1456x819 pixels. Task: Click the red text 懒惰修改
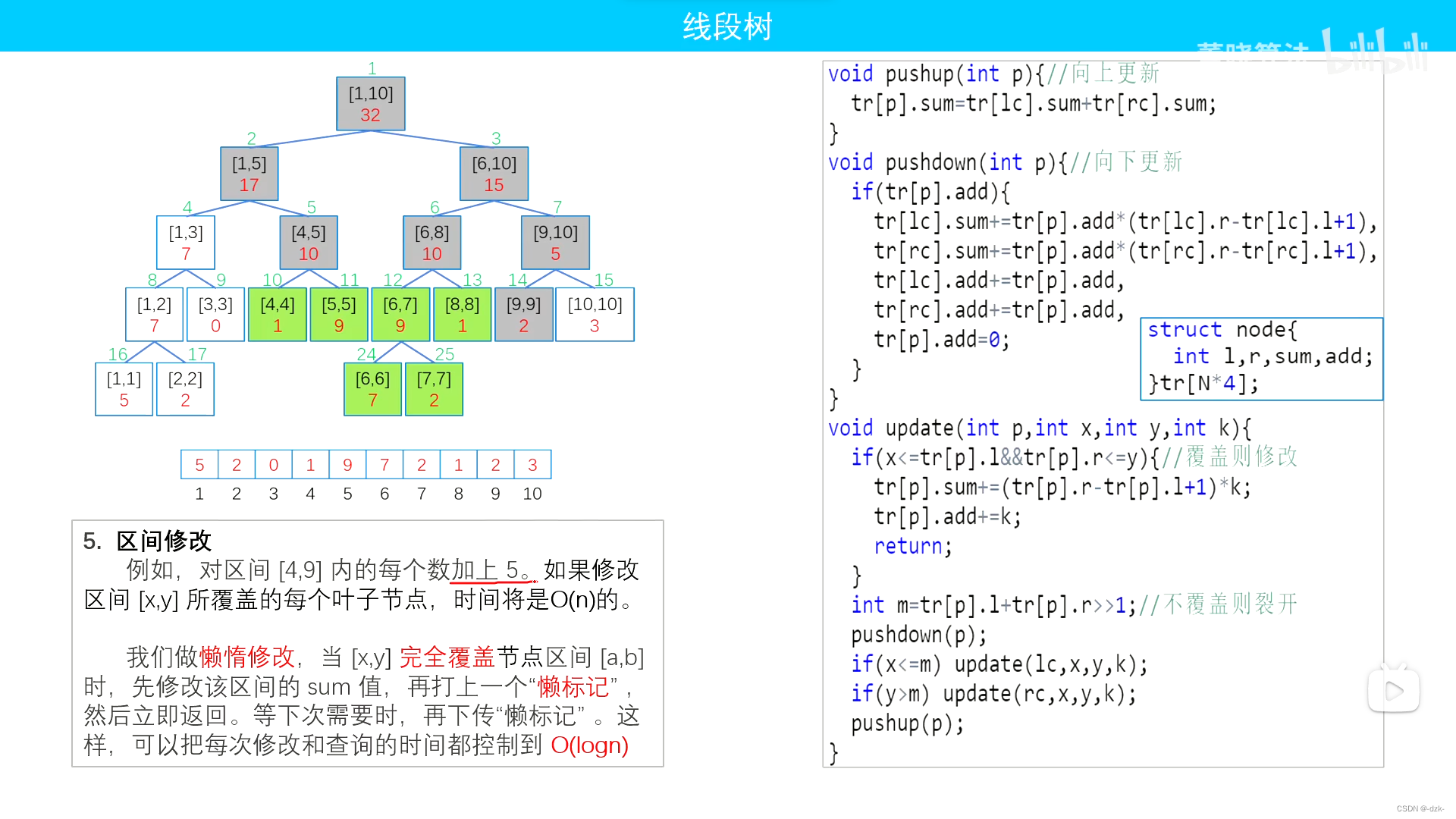coord(247,657)
